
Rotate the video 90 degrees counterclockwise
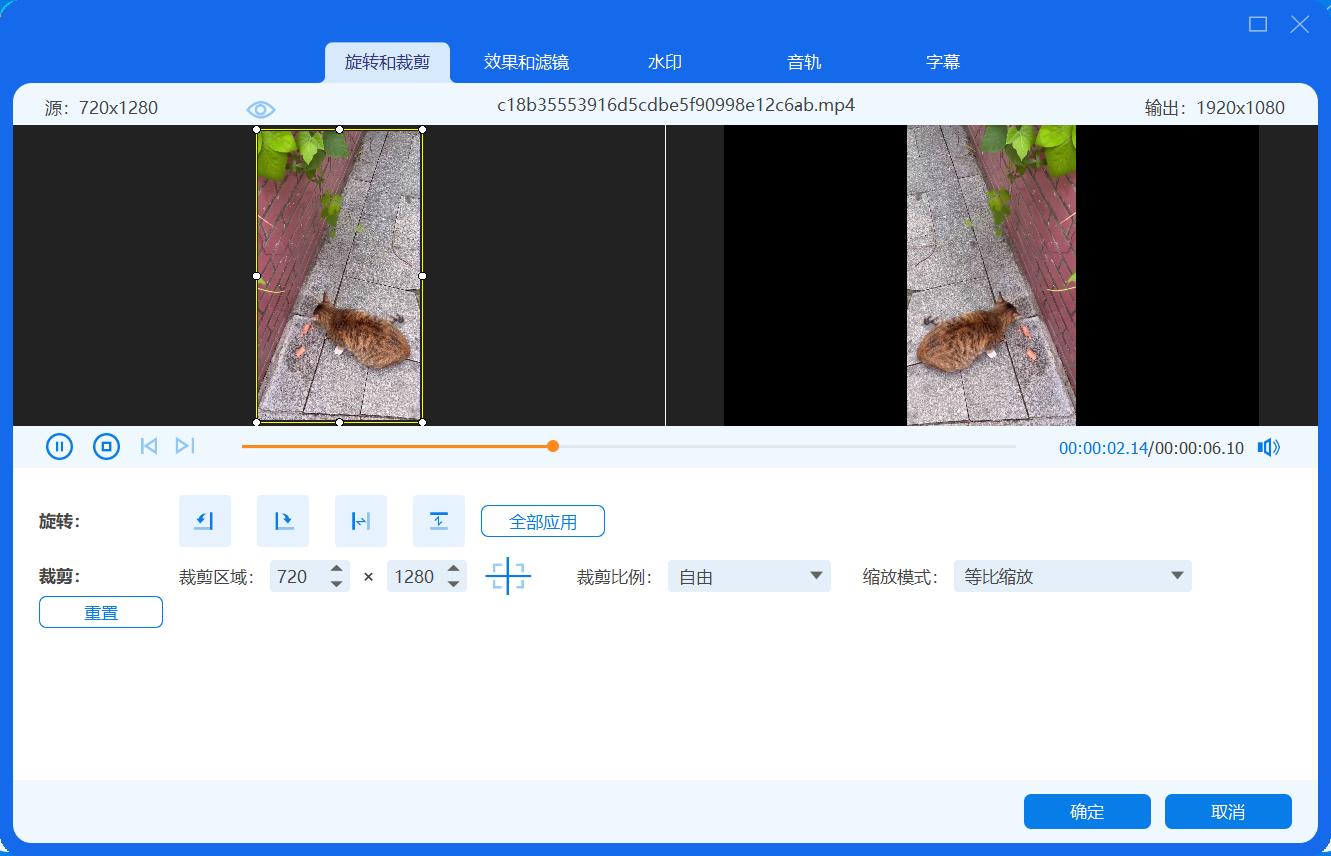click(205, 520)
